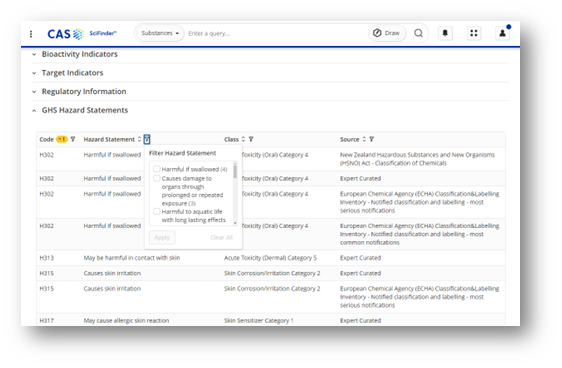Close the Hazard Statement filter icon
This screenshot has height=368, width=562.
pyautogui.click(x=147, y=139)
